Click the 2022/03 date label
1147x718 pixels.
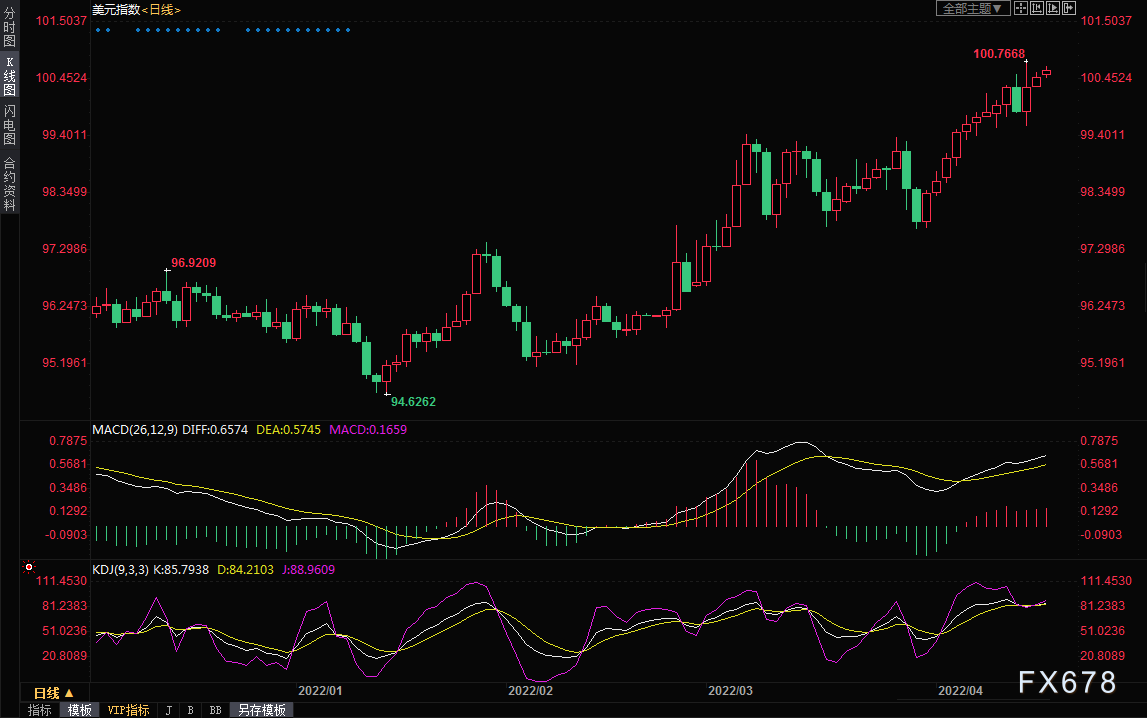coord(730,690)
